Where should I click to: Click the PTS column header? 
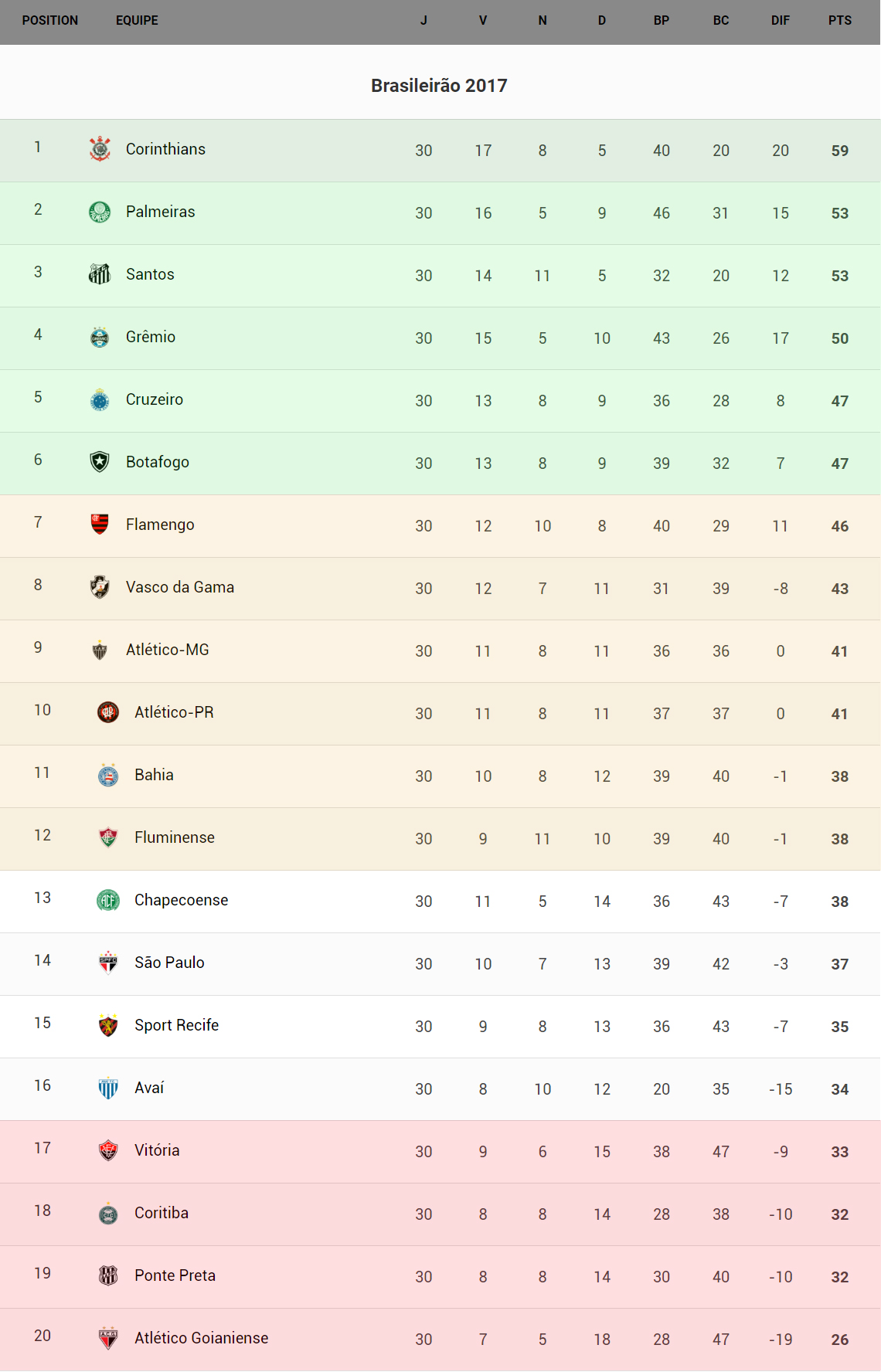point(840,21)
